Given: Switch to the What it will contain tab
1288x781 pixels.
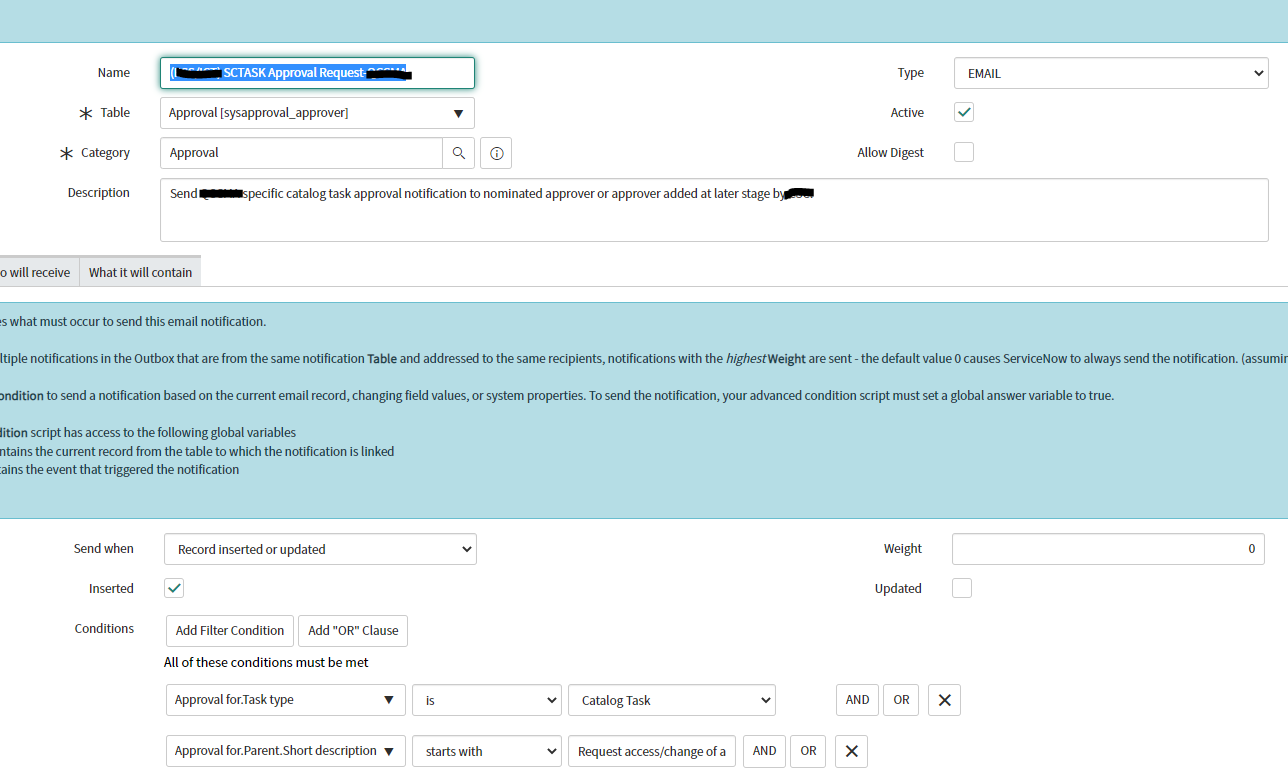Looking at the screenshot, I should 140,272.
